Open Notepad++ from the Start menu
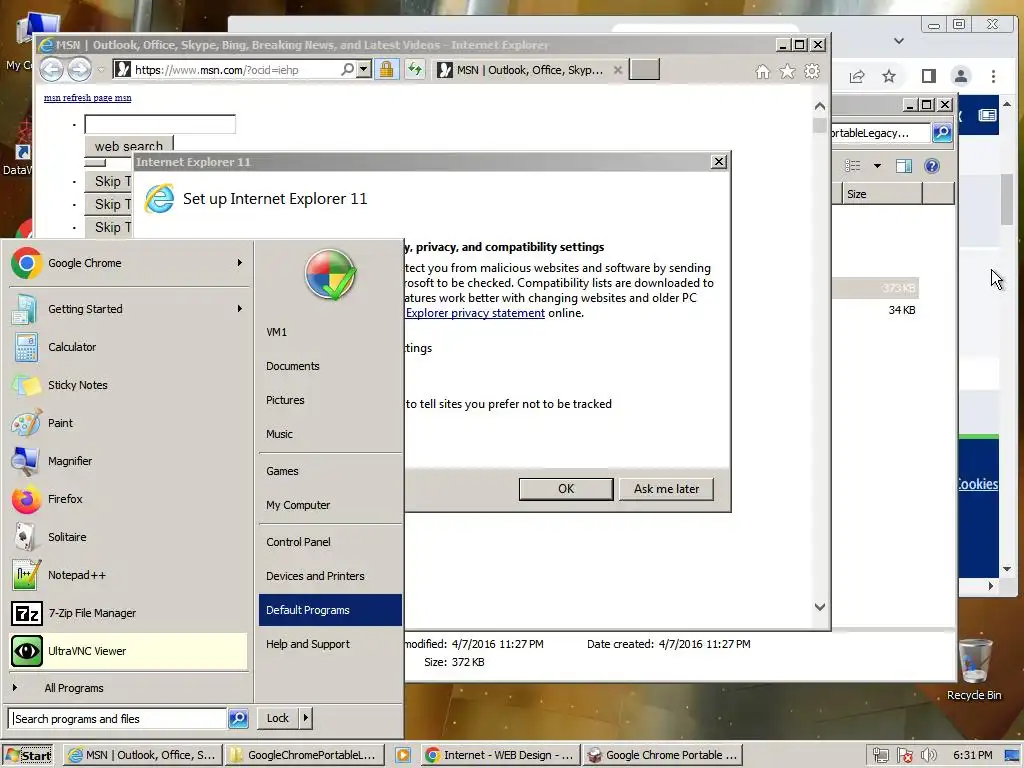This screenshot has width=1024, height=768. pyautogui.click(x=128, y=575)
